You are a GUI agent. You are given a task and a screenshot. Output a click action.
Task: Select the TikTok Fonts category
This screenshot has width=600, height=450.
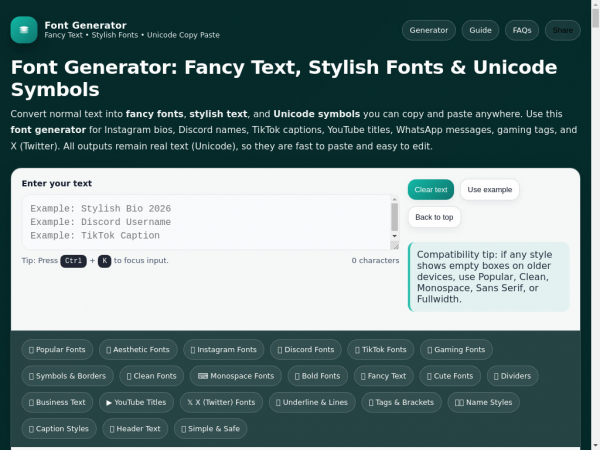(x=380, y=350)
